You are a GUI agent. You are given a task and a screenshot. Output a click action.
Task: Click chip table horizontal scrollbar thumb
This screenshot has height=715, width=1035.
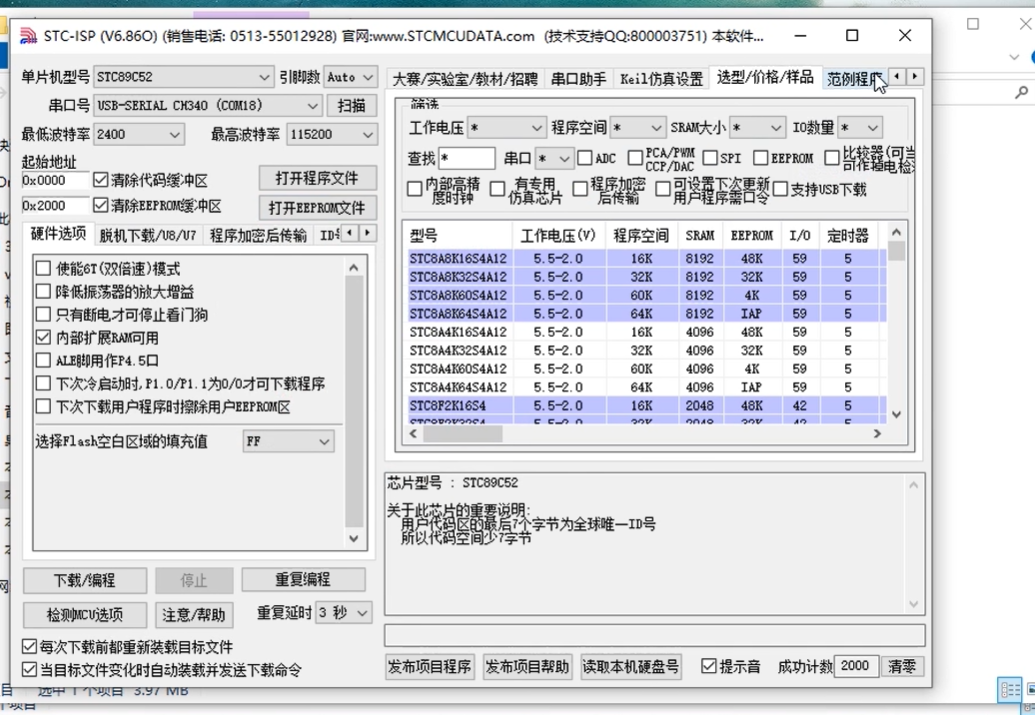click(463, 434)
